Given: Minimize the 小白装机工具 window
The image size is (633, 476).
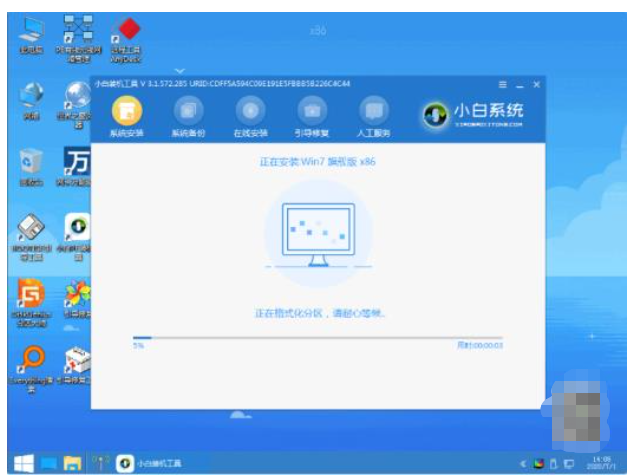Looking at the screenshot, I should click(520, 85).
